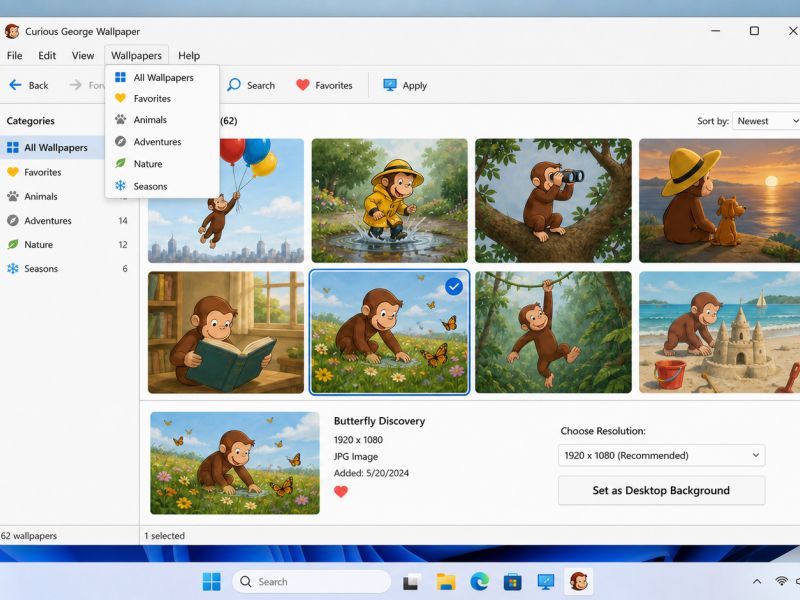Click the taskbar monitor app icon
Viewport: 800px width, 600px height.
(x=545, y=582)
